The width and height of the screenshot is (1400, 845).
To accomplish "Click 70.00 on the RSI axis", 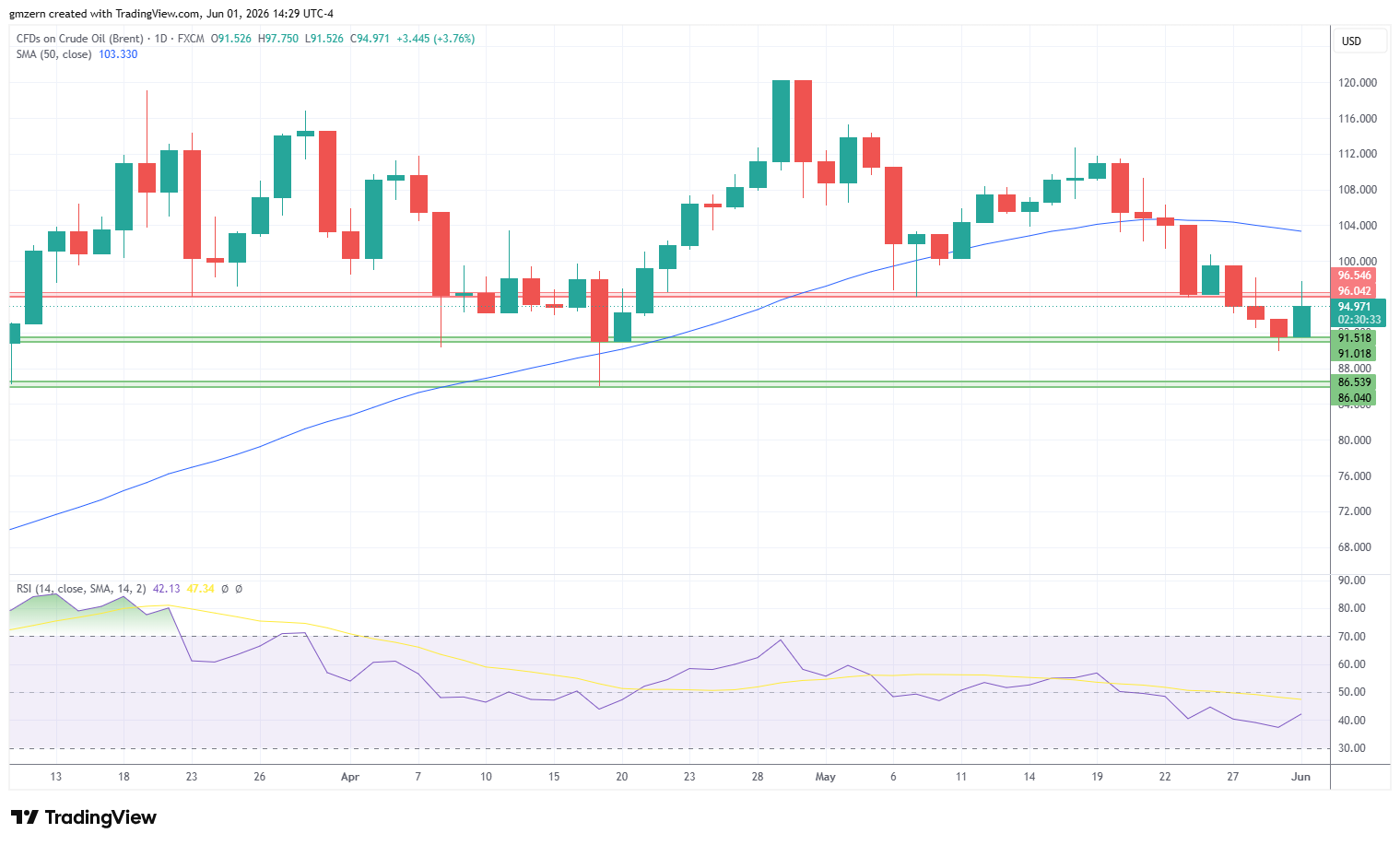I will tap(1352, 637).
